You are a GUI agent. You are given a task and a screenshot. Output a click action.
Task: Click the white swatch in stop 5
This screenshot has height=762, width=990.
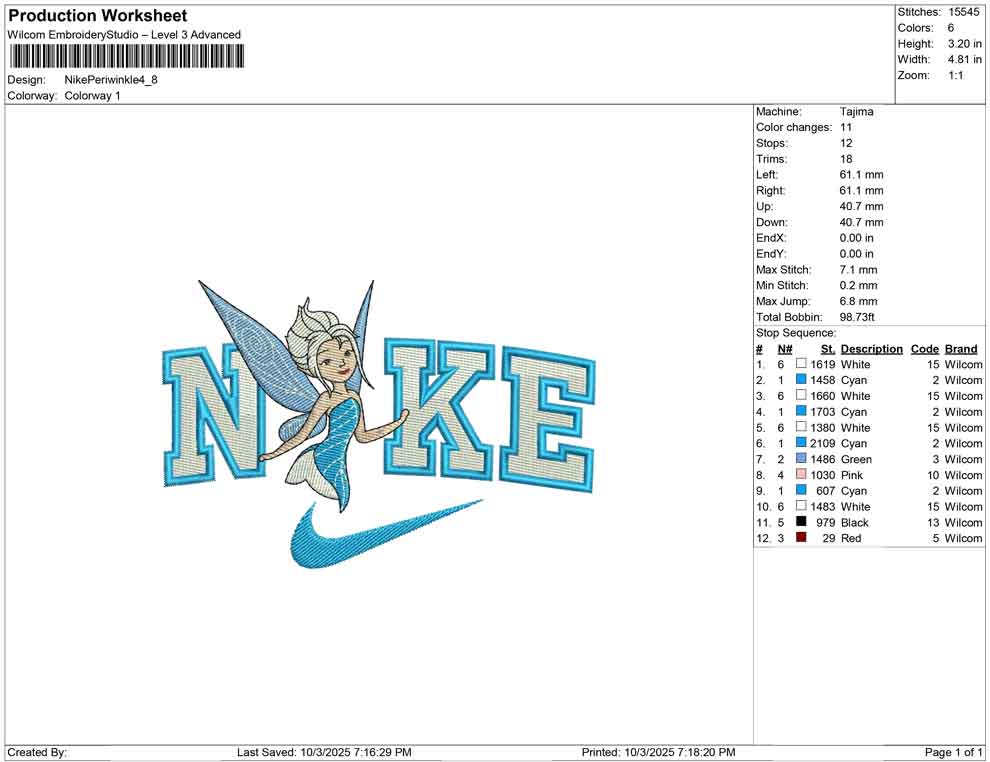[x=801, y=427]
